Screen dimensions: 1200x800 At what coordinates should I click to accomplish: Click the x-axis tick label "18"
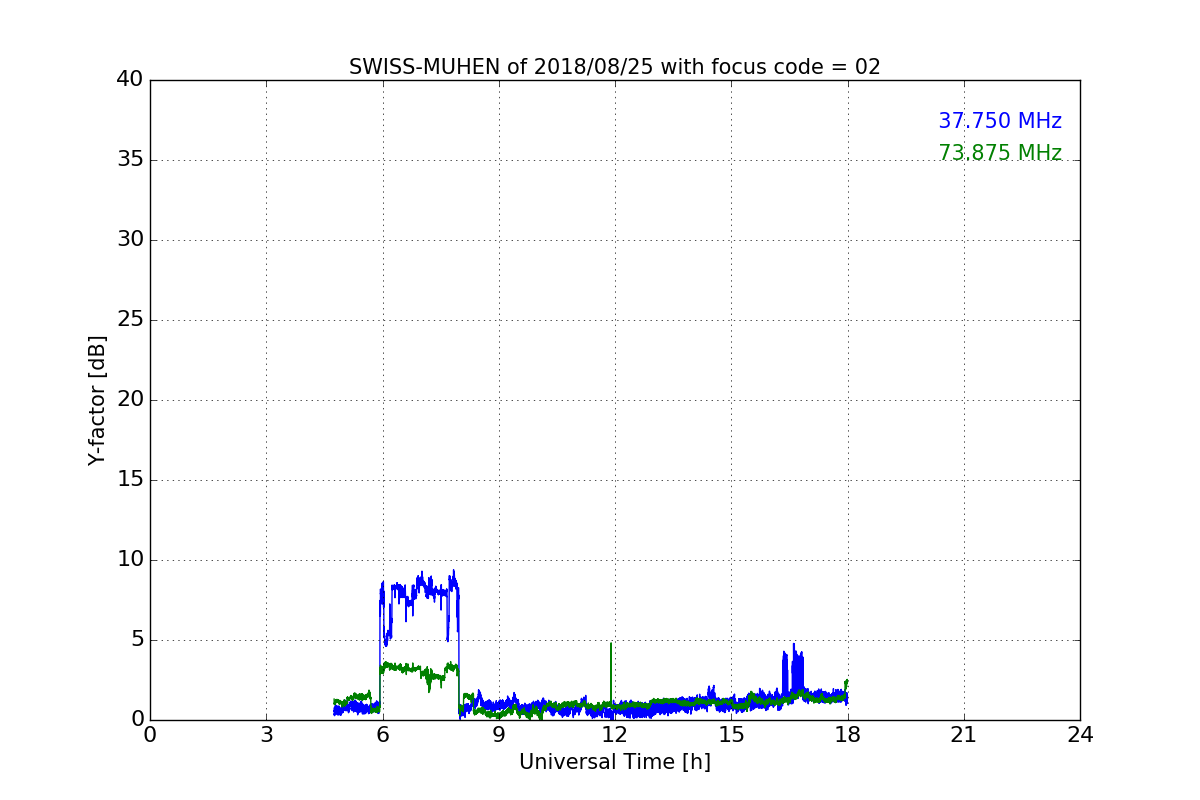tap(848, 734)
